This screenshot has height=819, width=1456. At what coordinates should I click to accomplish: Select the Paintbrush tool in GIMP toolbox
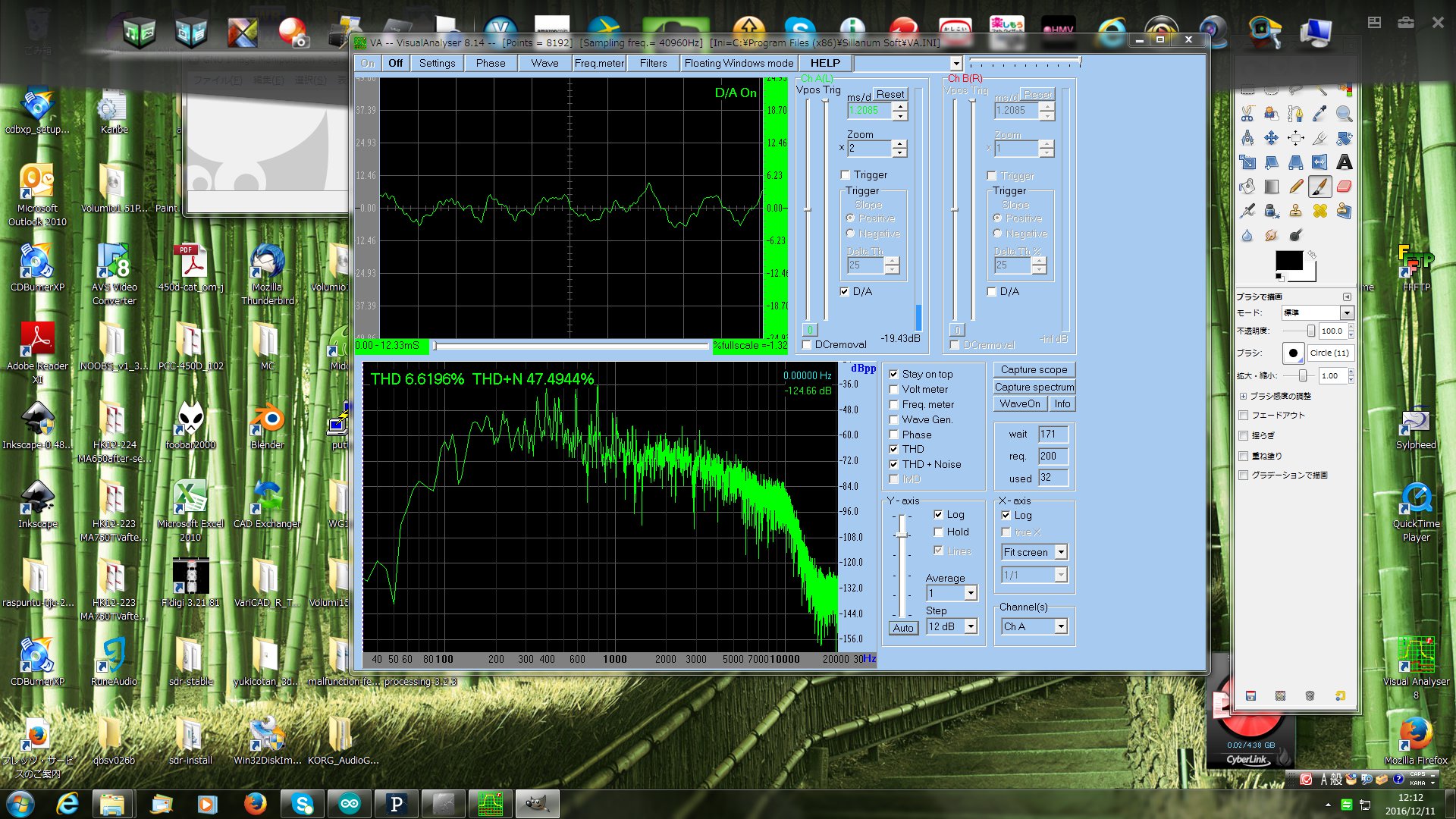pos(1320,186)
